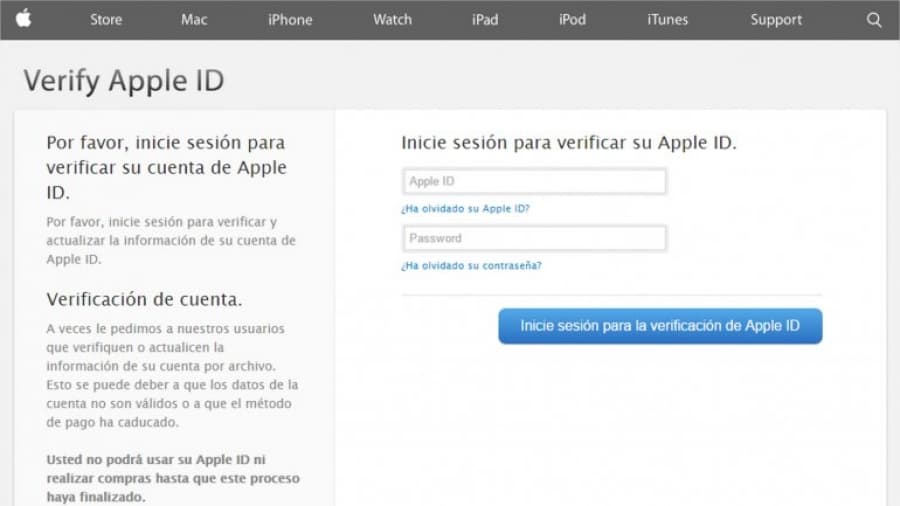Go to the Mac section
Image resolution: width=900 pixels, height=506 pixels.
(x=194, y=20)
